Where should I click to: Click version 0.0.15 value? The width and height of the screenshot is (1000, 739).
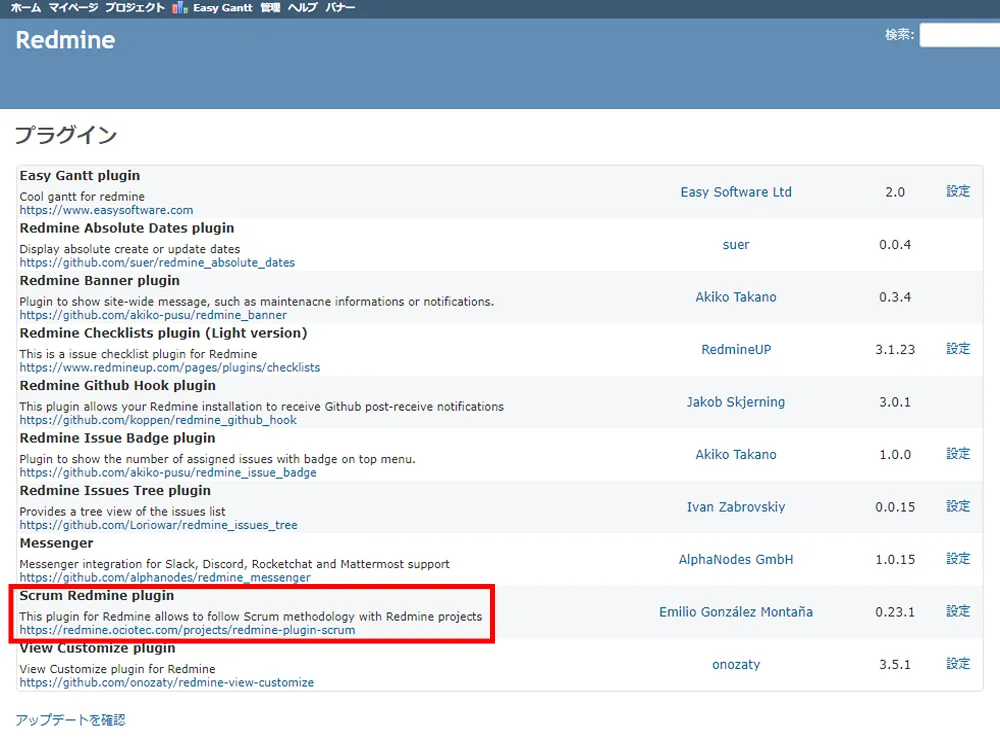[x=895, y=507]
